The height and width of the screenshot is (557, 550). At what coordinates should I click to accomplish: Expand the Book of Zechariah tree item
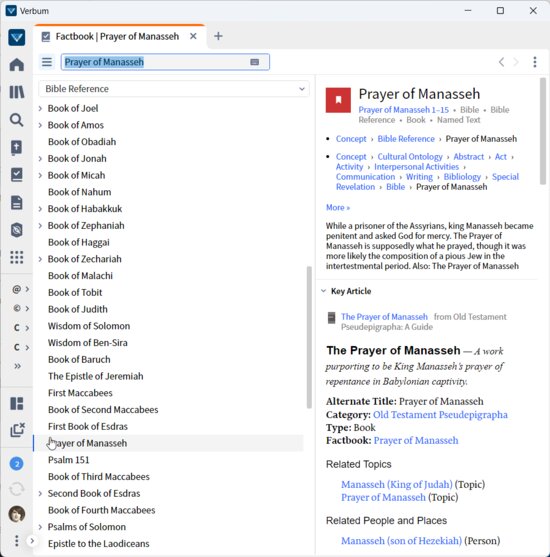pos(40,259)
